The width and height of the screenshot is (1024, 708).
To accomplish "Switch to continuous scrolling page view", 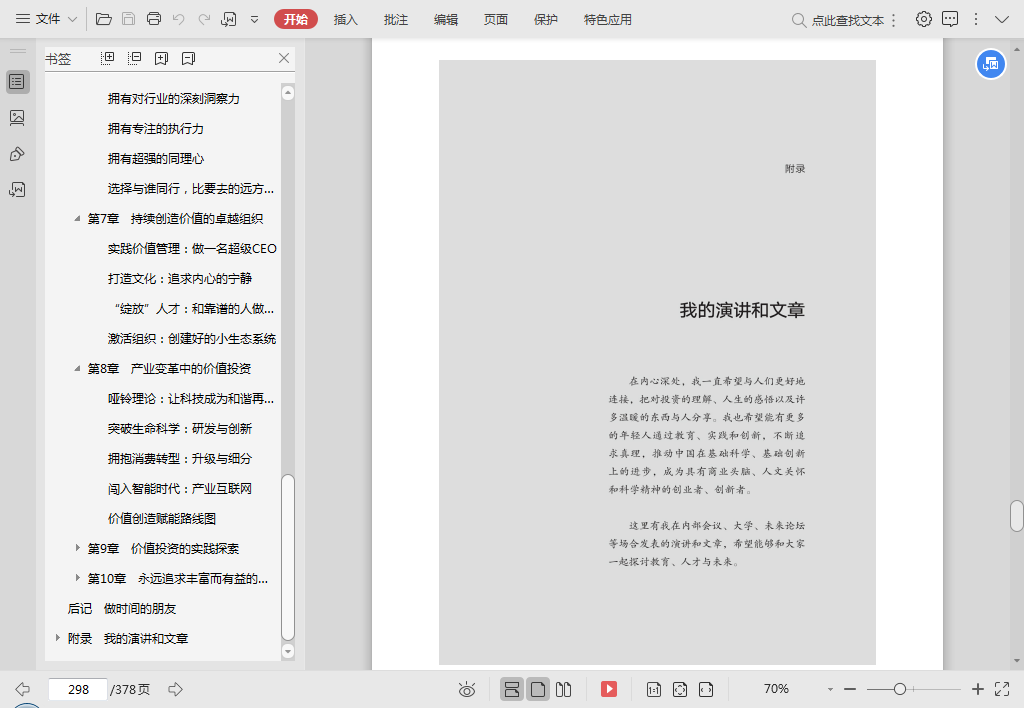I will [x=512, y=689].
